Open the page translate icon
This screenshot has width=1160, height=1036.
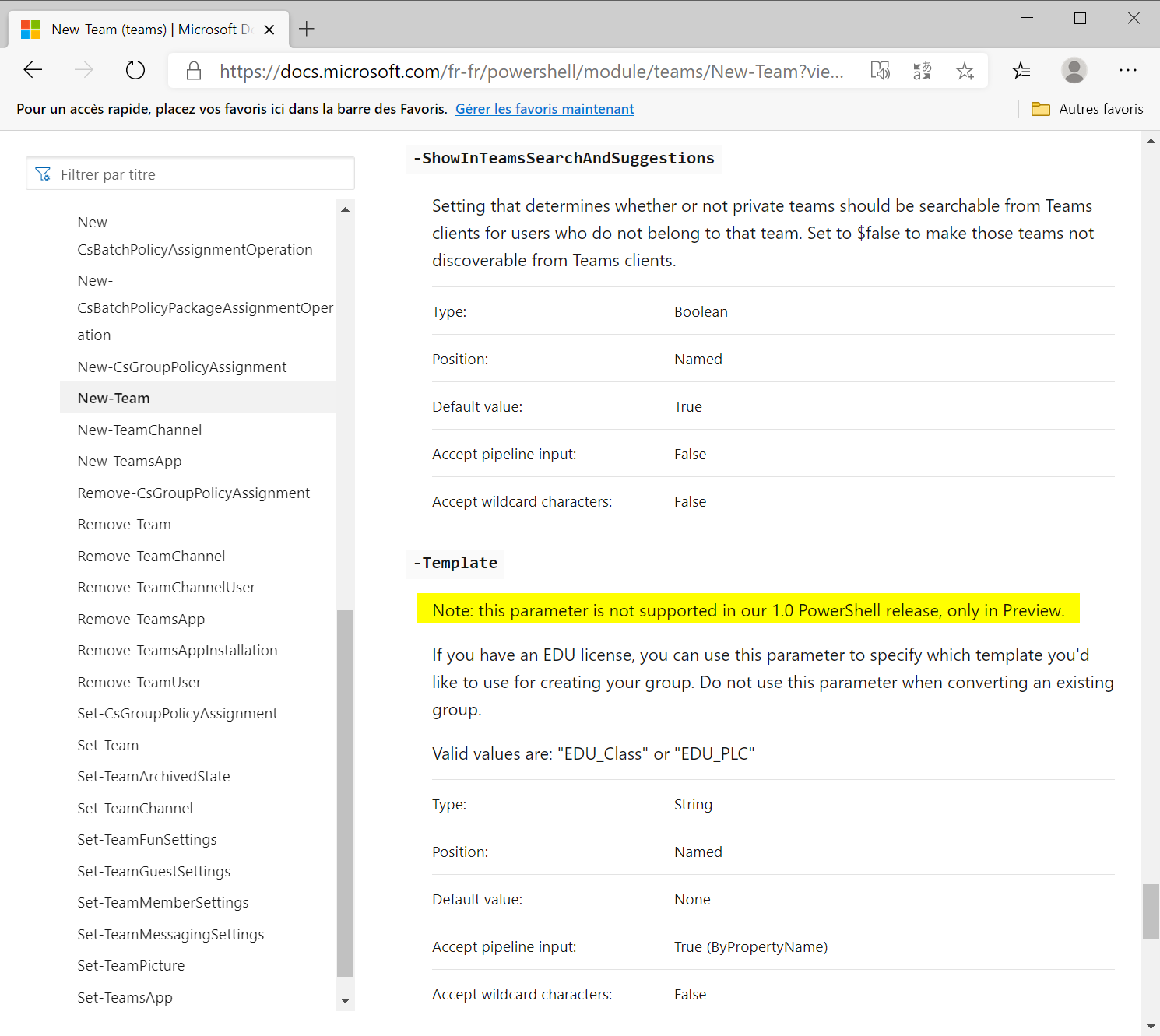point(923,71)
